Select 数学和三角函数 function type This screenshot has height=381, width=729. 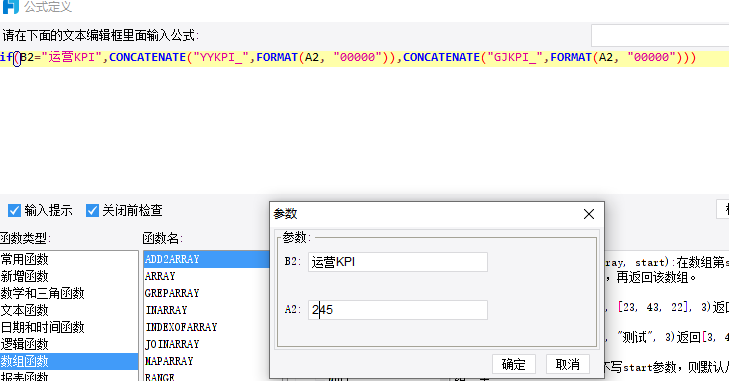[69, 293]
